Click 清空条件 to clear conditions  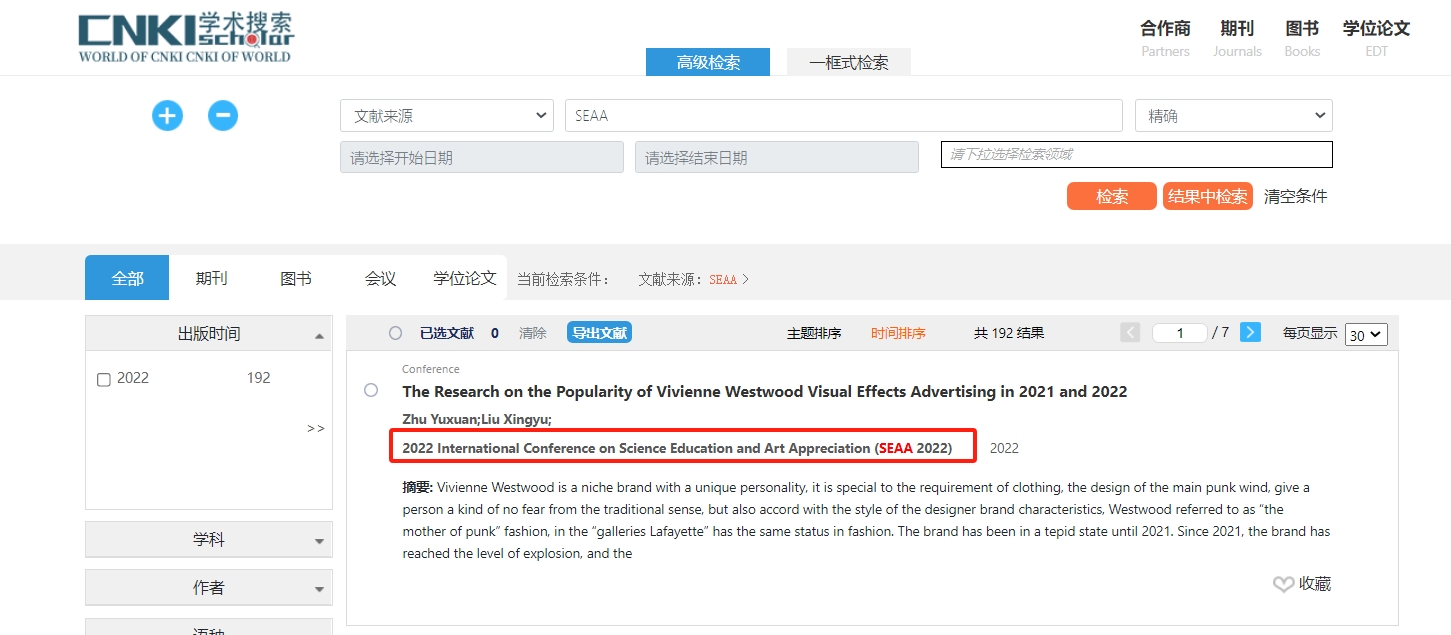click(x=1296, y=196)
